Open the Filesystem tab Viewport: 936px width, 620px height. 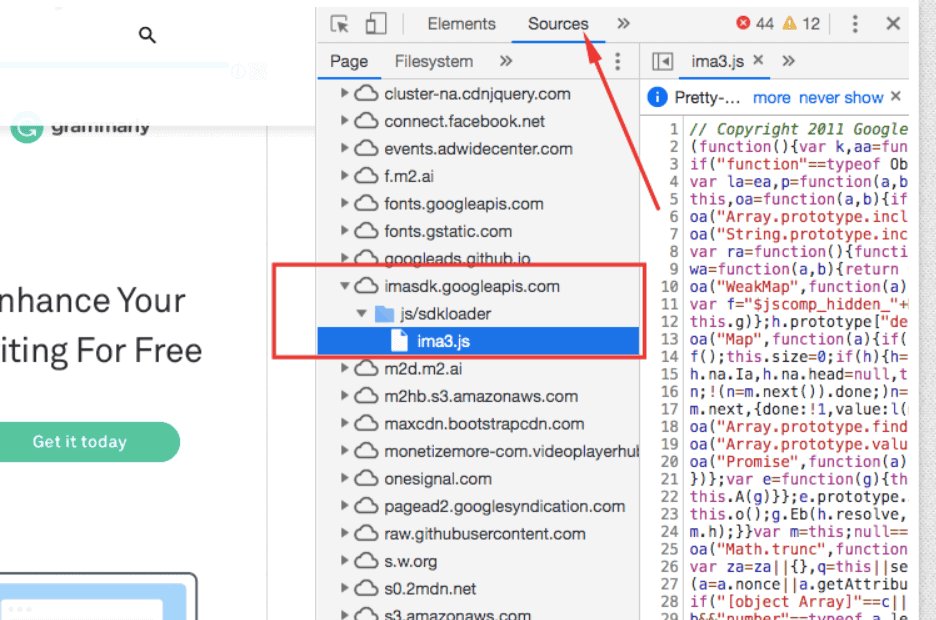click(x=433, y=61)
